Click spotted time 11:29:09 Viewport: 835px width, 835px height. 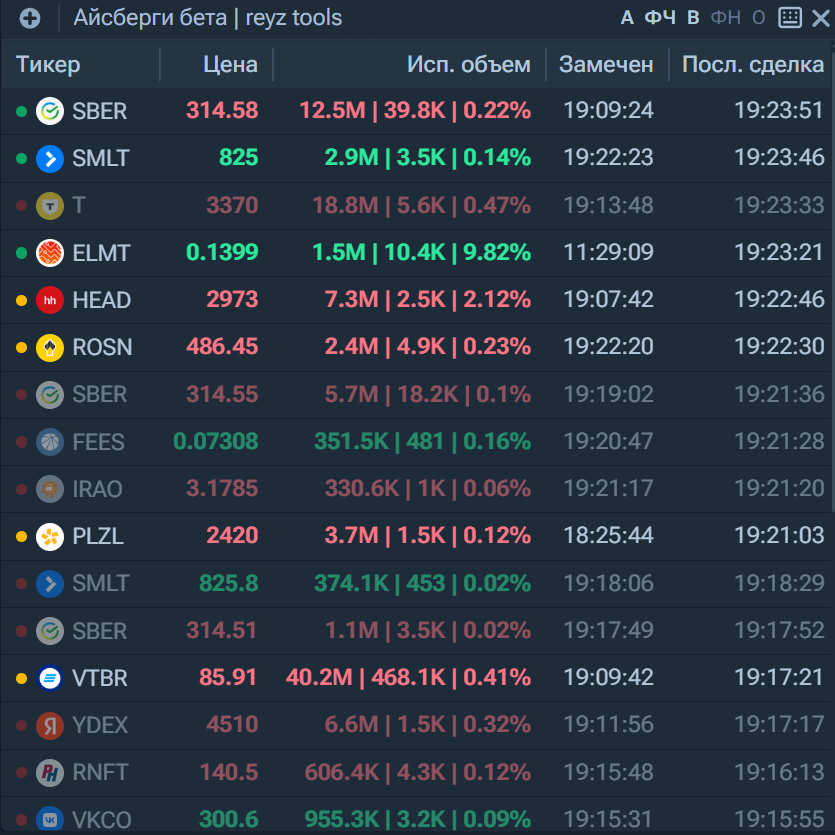coord(609,252)
